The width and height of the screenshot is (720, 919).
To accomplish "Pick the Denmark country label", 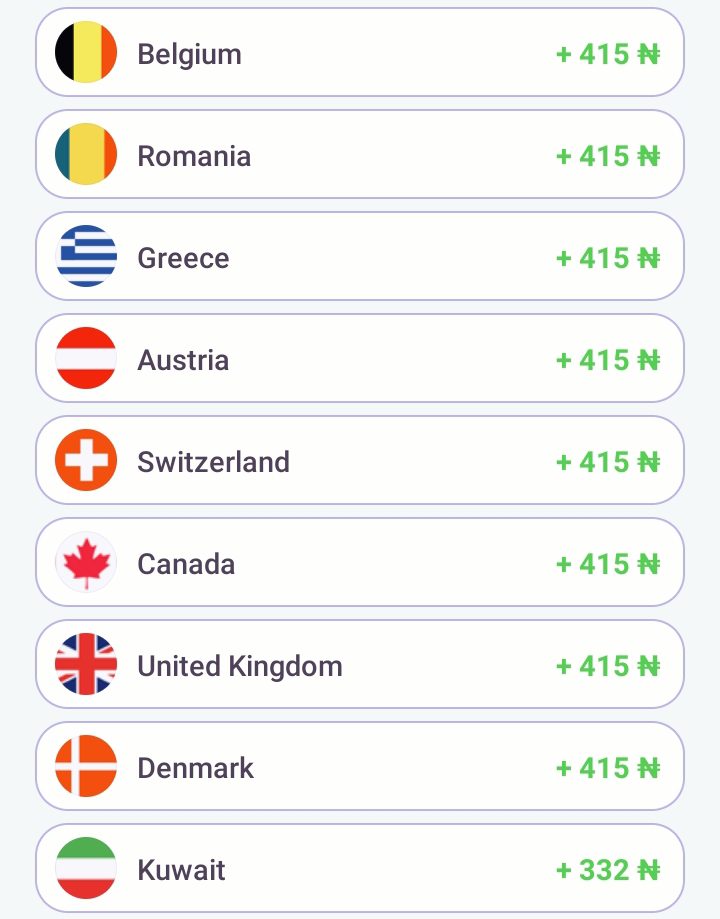I will coord(196,768).
